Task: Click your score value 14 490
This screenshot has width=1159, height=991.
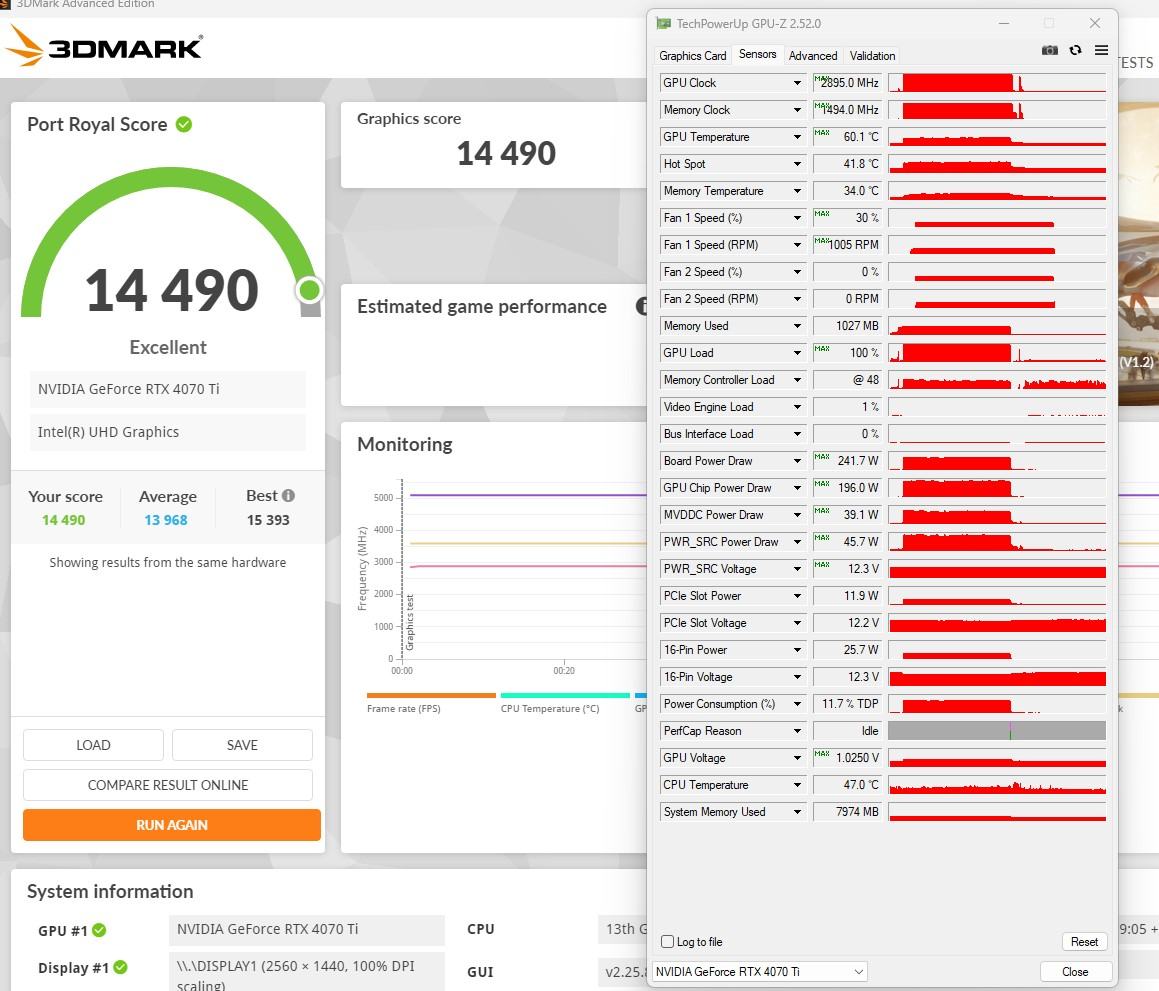Action: tap(64, 520)
